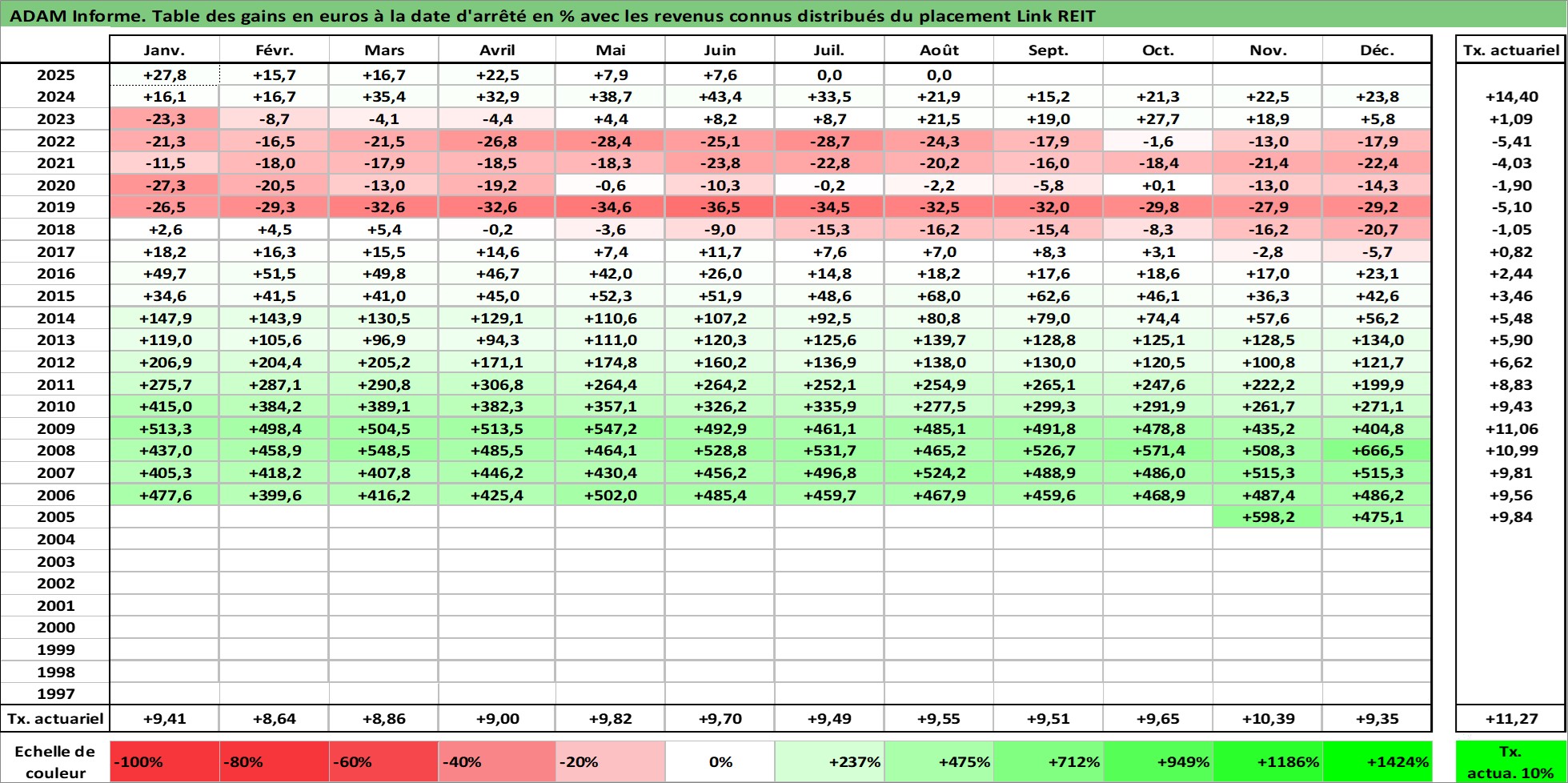Image resolution: width=1568 pixels, height=783 pixels.
Task: Select bottom rate '+9,41' for January
Action: click(x=164, y=718)
